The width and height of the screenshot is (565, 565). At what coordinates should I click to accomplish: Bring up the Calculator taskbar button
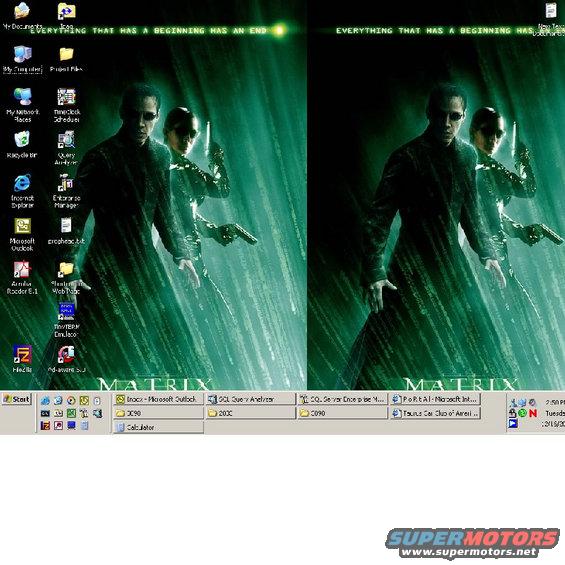(159, 427)
